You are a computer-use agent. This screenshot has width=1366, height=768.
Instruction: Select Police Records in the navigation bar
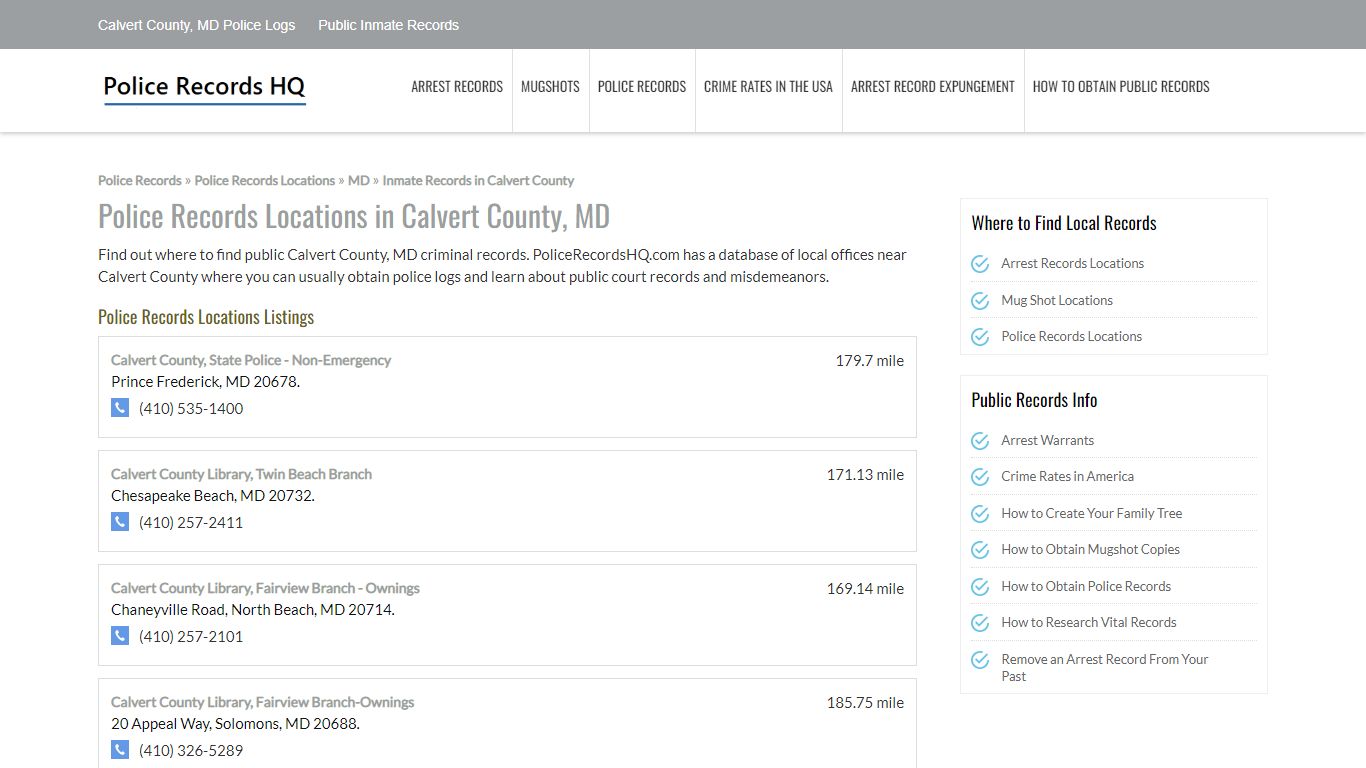(x=642, y=87)
